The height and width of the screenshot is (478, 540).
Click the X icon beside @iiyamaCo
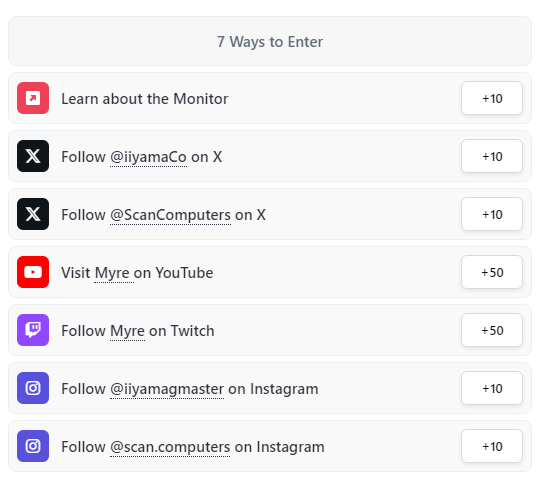click(x=33, y=156)
